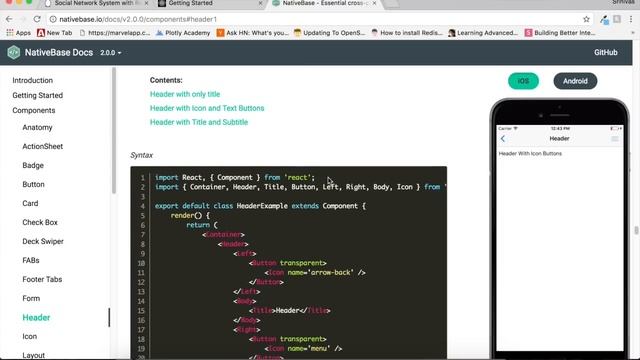Open ActionSheet component docs
Screen dimensions: 640x360
[x=42, y=146]
